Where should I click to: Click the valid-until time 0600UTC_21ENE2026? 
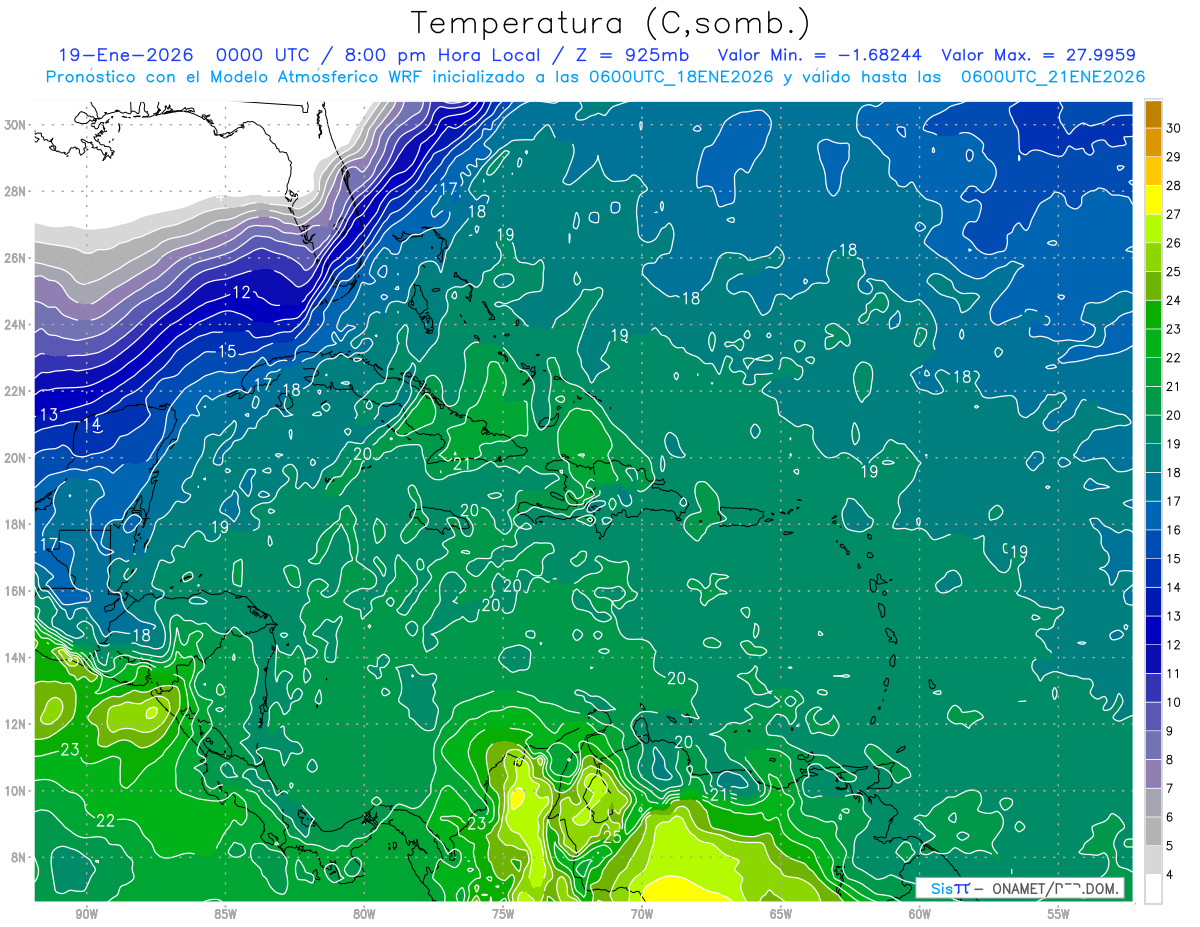(1053, 77)
